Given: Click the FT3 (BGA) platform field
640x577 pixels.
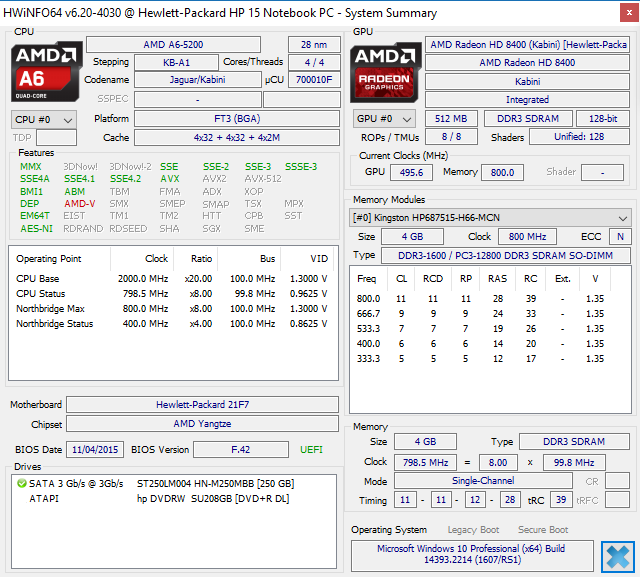Looking at the screenshot, I should tap(237, 119).
